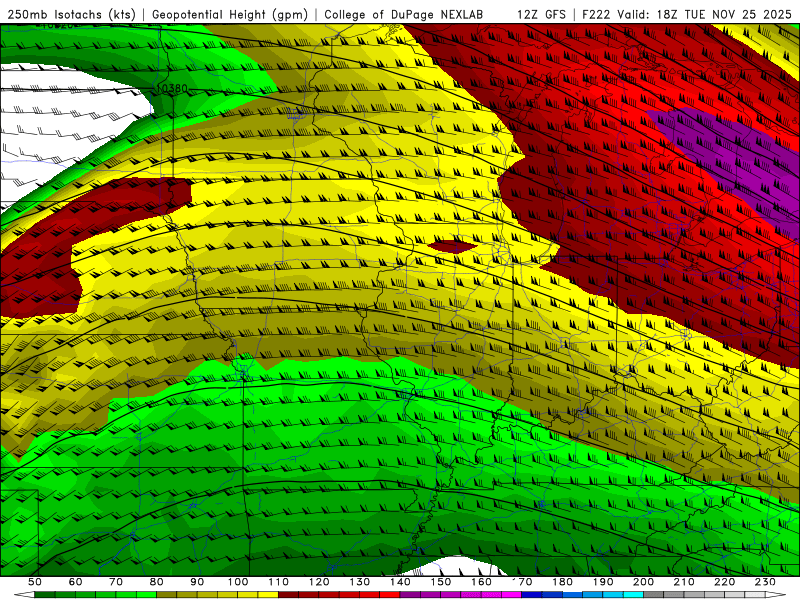This screenshot has height=600, width=800.
Task: Click the 120 value on the color scale
Action: pos(319,582)
